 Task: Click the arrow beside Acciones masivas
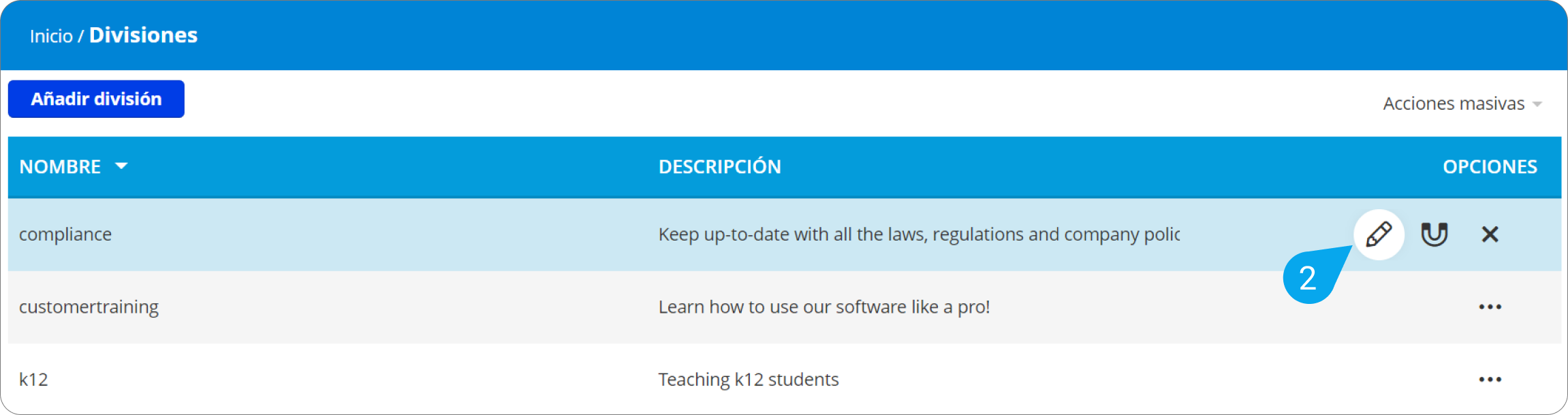[1537, 104]
